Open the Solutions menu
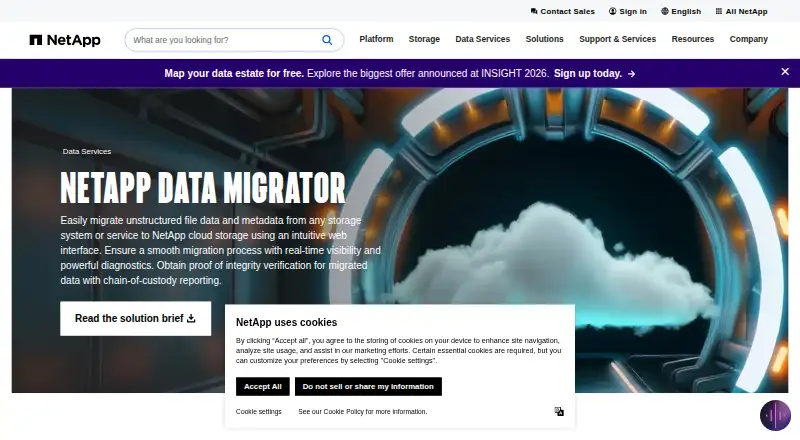The height and width of the screenshot is (440, 800). [x=544, y=39]
